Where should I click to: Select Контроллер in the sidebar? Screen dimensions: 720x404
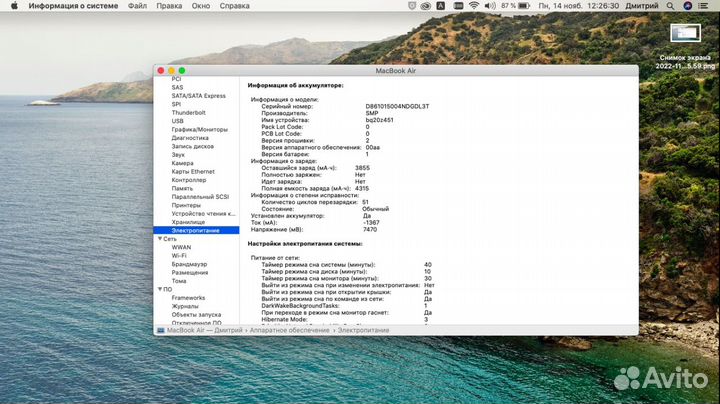tap(189, 180)
